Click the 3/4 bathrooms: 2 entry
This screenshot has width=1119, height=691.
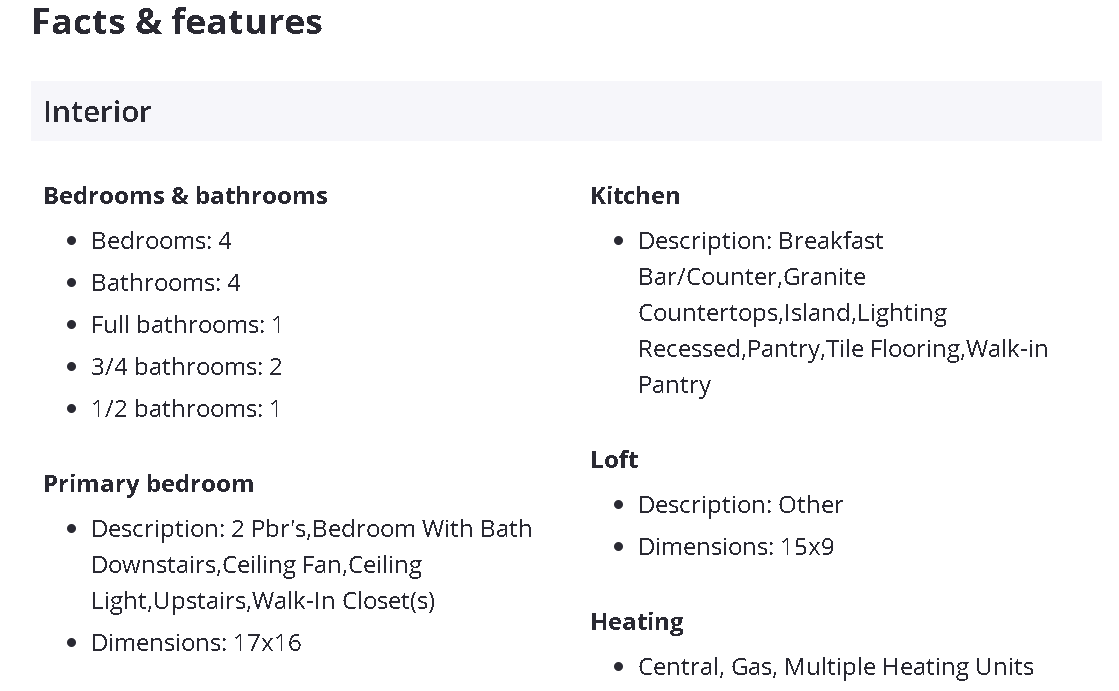[186, 367]
